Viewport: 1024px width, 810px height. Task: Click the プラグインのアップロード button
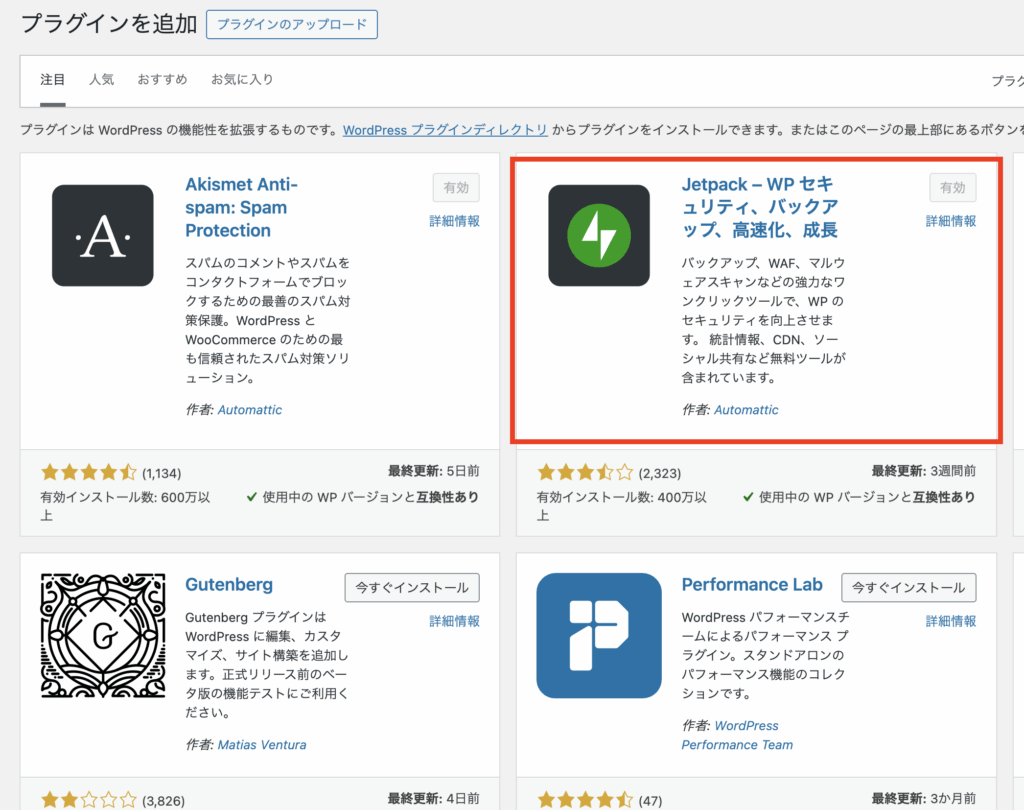click(x=292, y=24)
